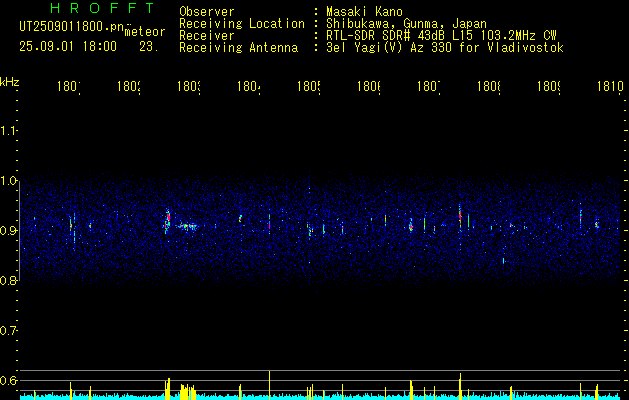The image size is (629, 400).
Task: Click the 0.6 frequency axis label
Action: pyautogui.click(x=8, y=380)
